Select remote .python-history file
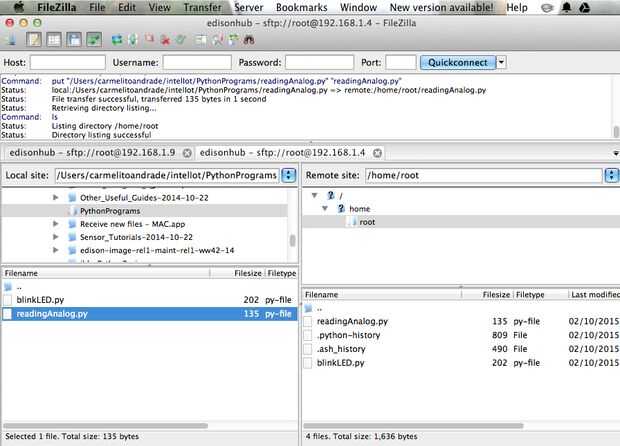The width and height of the screenshot is (620, 446). tap(461, 335)
